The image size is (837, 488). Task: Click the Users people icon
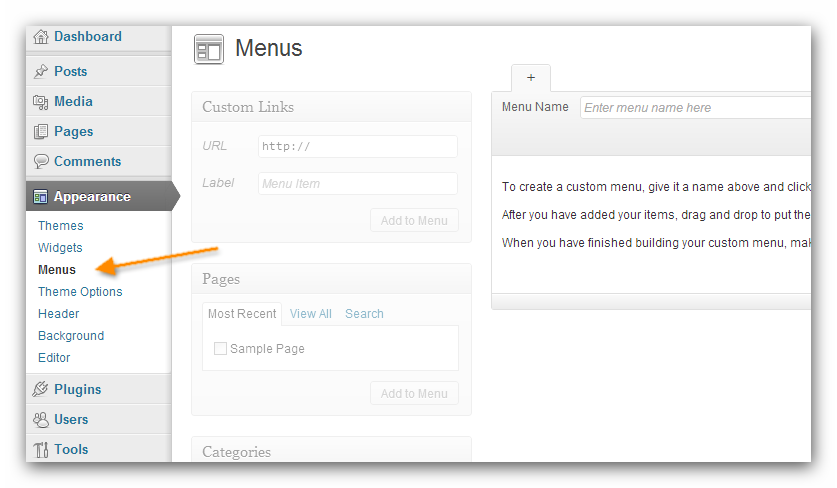point(41,420)
